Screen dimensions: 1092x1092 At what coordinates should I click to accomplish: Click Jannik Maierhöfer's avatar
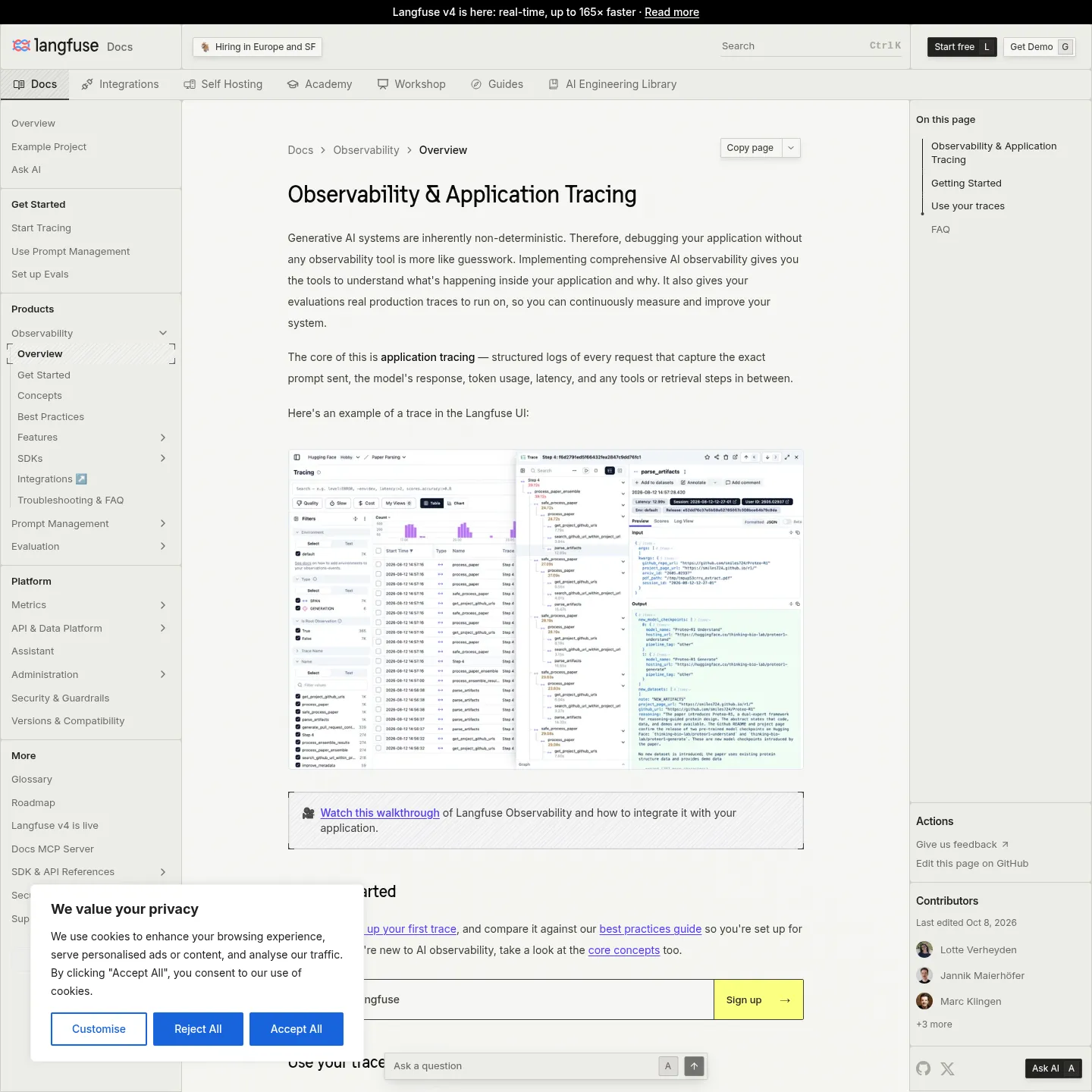pos(924,975)
